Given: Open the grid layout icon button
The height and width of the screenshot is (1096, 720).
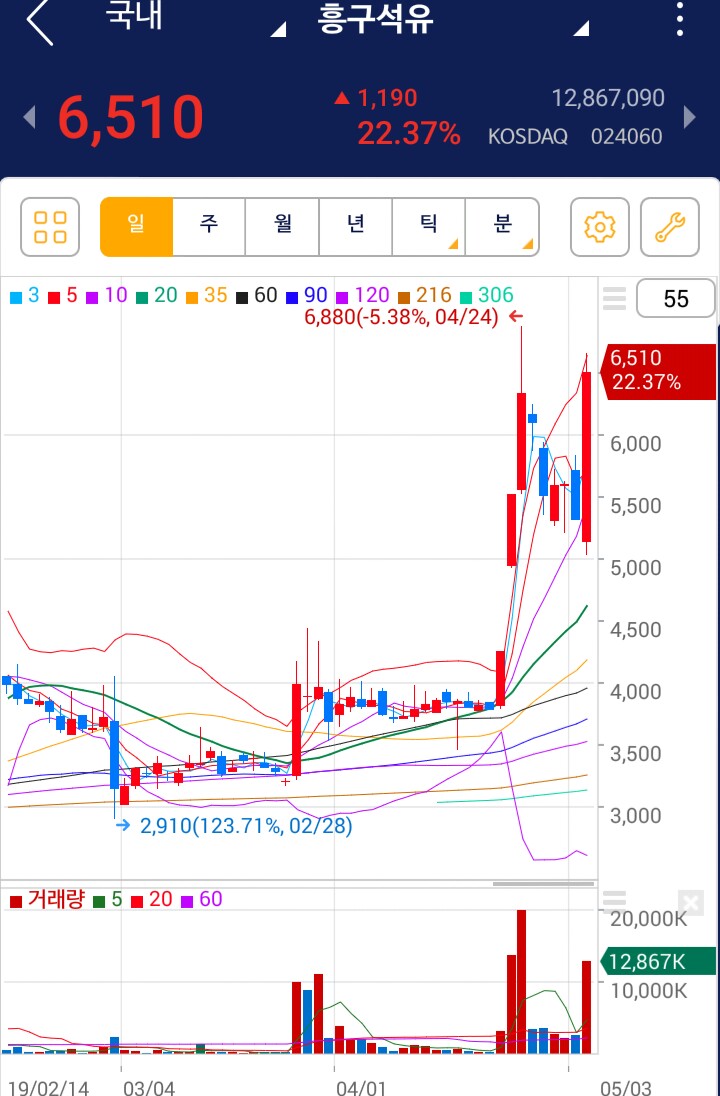Looking at the screenshot, I should 50,227.
